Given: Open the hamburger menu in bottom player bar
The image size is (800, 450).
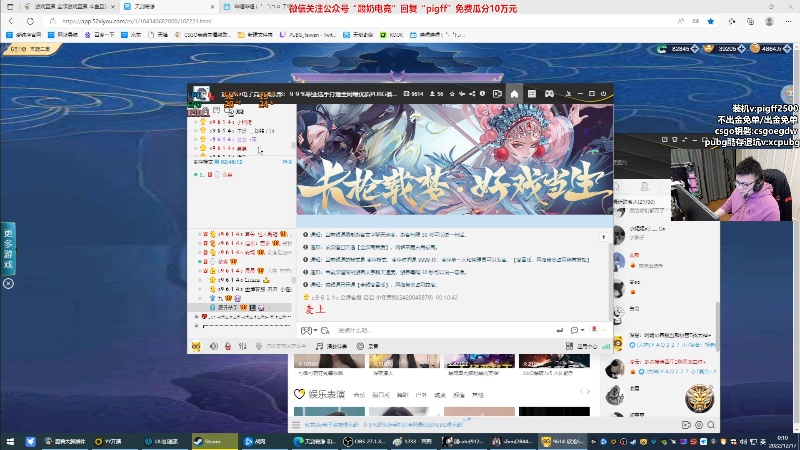Looking at the screenshot, I should coord(296,424).
